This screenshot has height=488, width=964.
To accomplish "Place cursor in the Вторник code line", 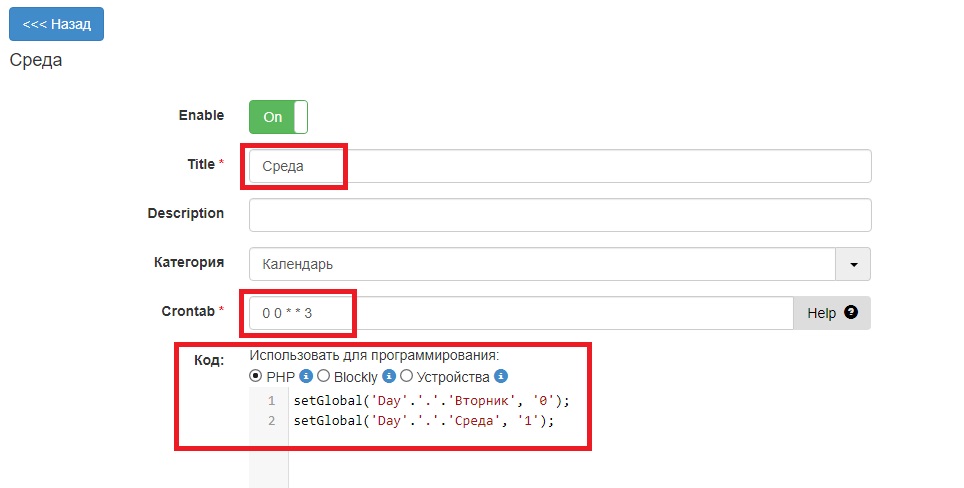I will pyautogui.click(x=430, y=401).
